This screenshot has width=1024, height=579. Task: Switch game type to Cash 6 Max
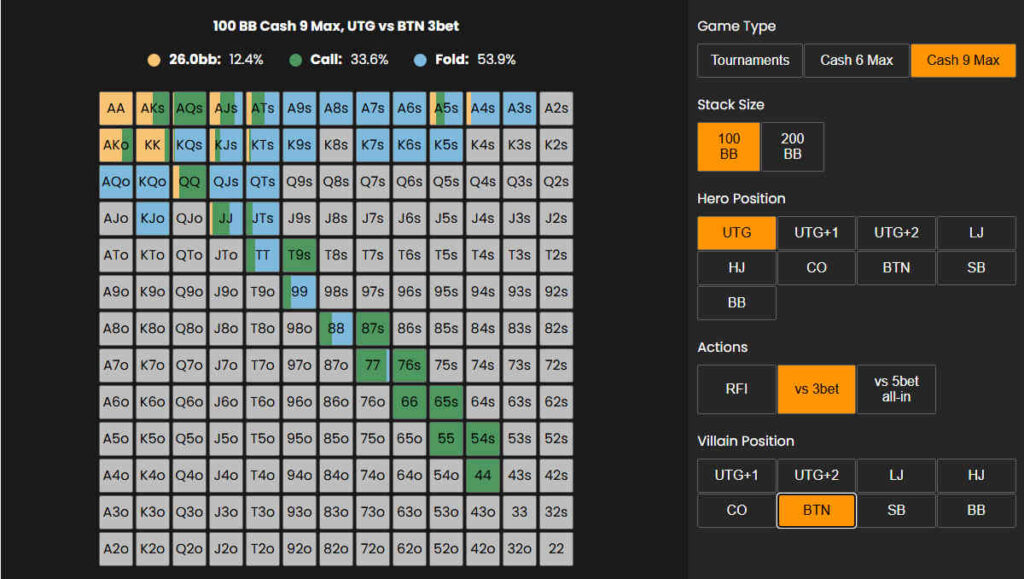tap(856, 61)
